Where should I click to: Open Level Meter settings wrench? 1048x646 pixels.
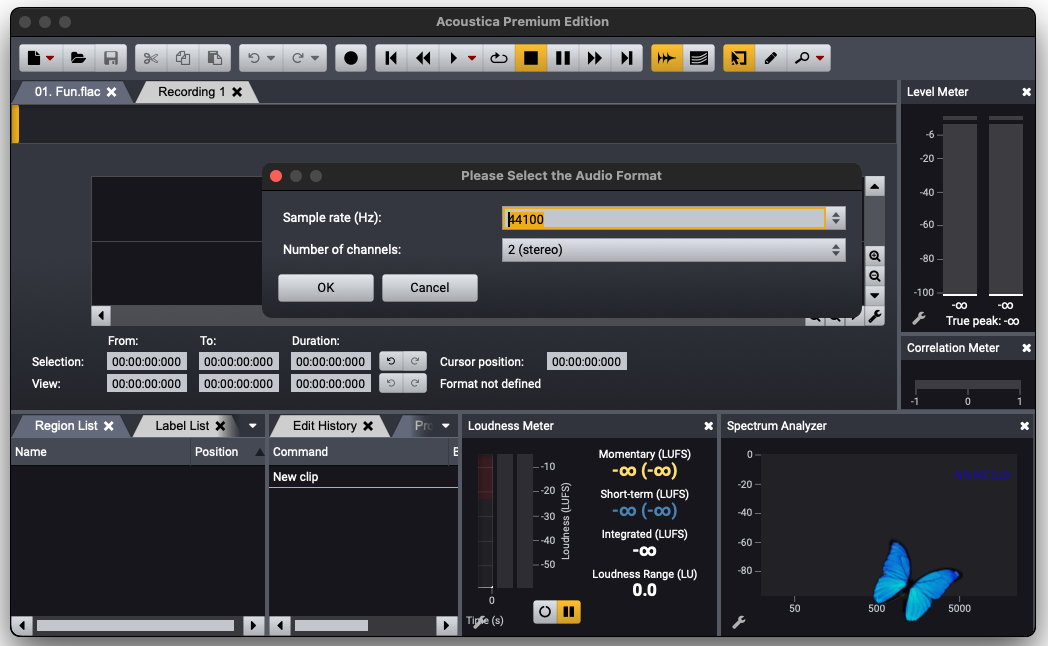pyautogui.click(x=919, y=318)
